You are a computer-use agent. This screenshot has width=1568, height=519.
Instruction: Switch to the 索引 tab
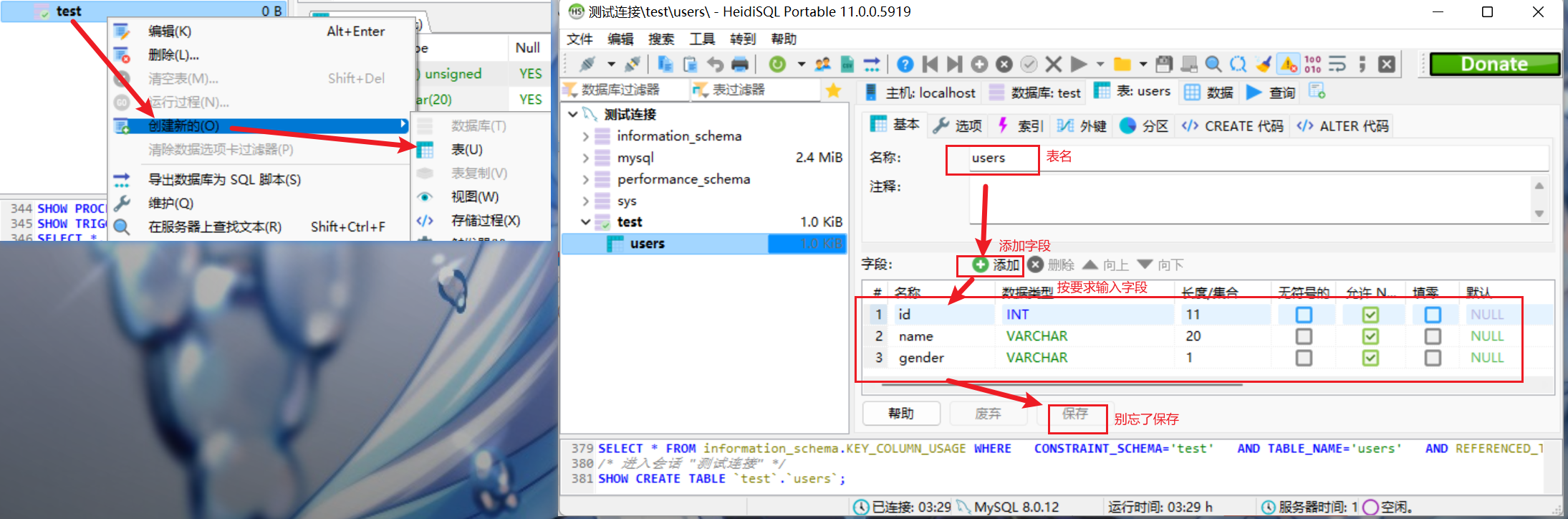[x=1020, y=125]
